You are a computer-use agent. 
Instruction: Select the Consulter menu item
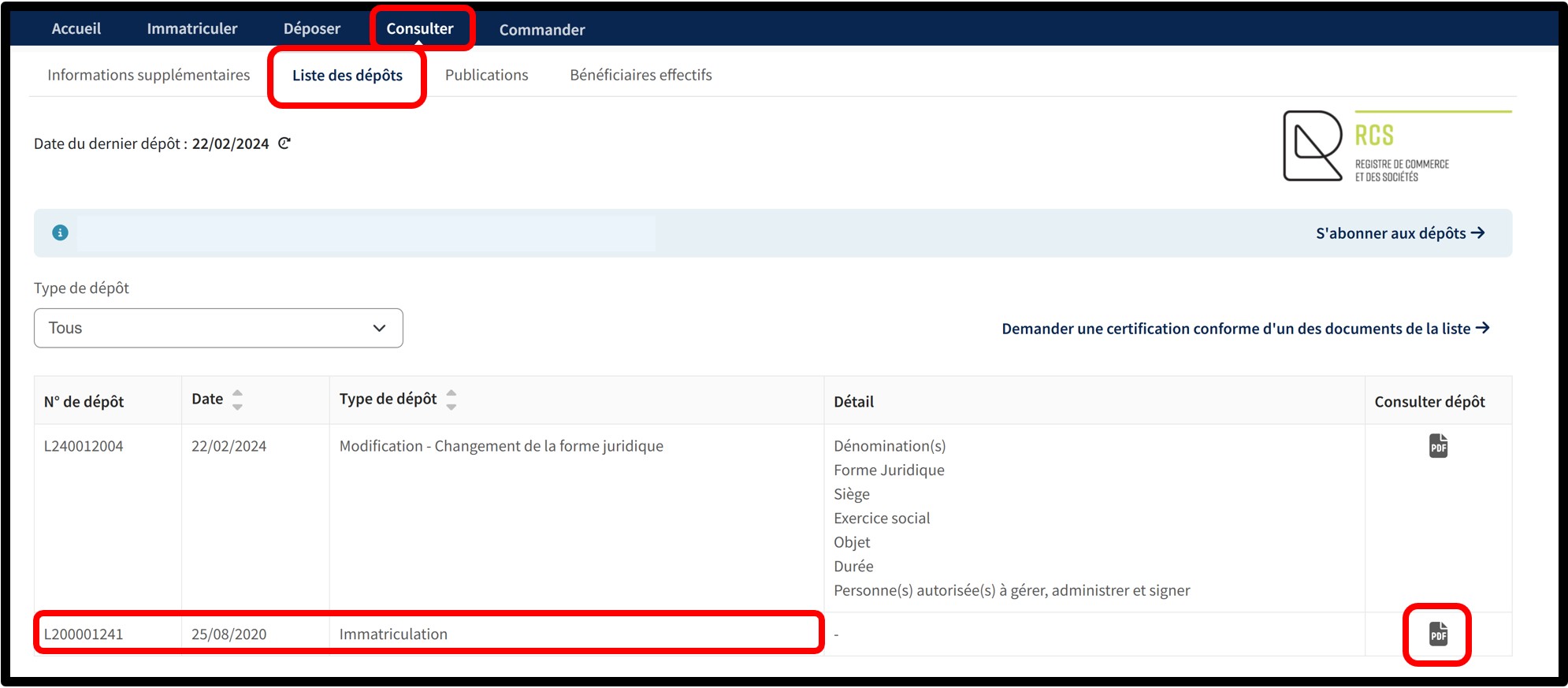[x=420, y=29]
